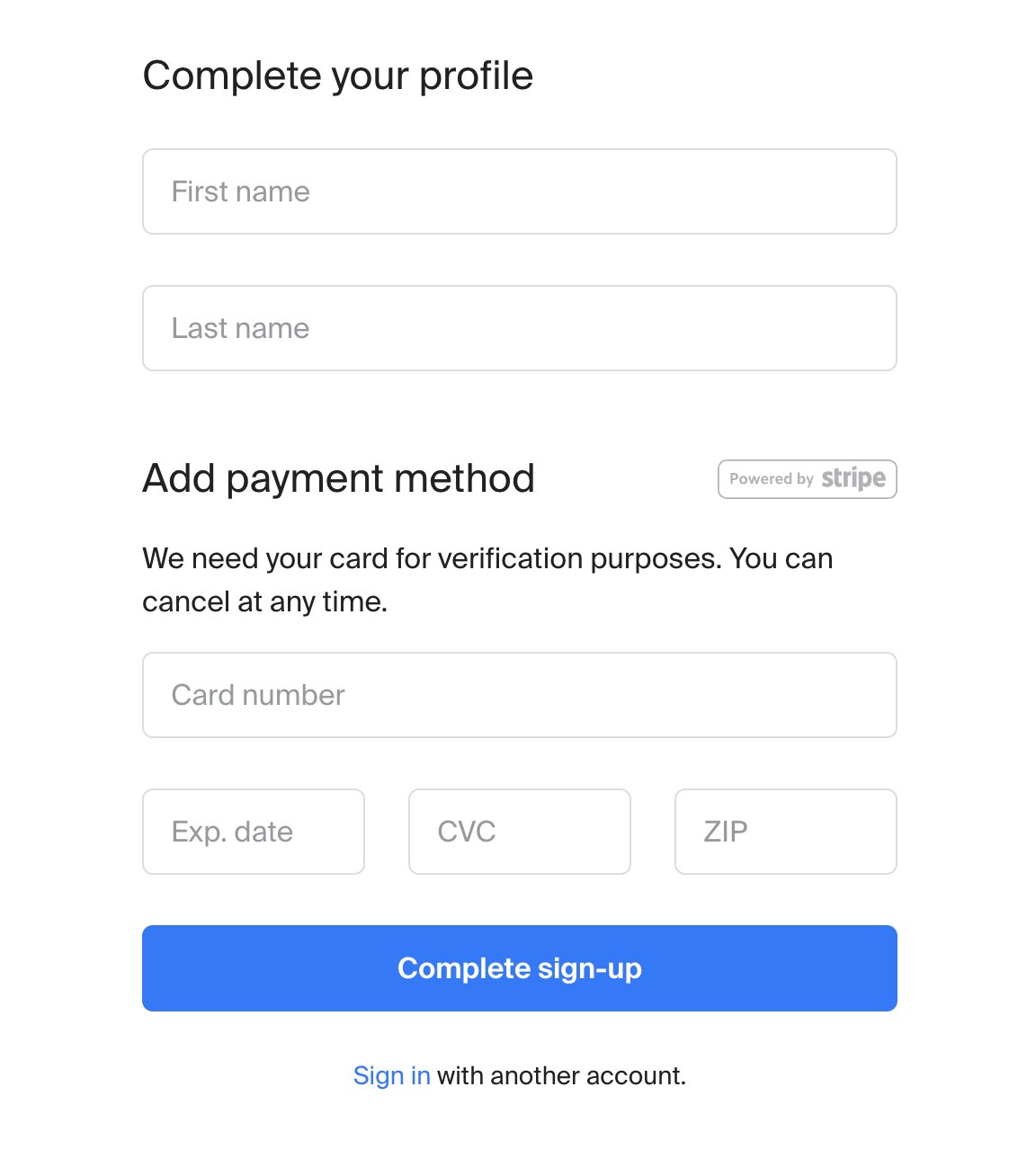Select the card security code CVC box
This screenshot has height=1176, width=1009.
pos(519,832)
